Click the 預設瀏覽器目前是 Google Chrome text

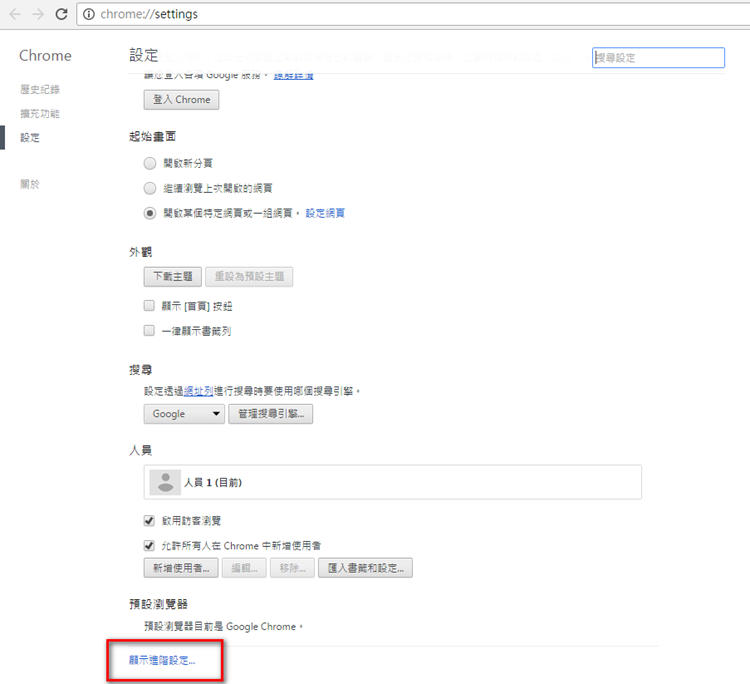pos(223,627)
